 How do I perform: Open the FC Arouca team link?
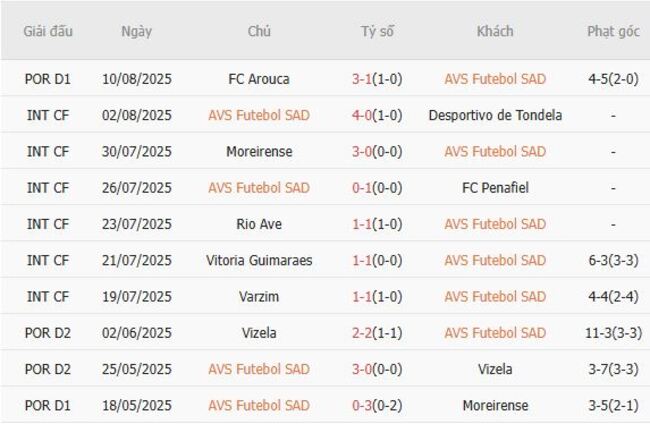coord(259,79)
